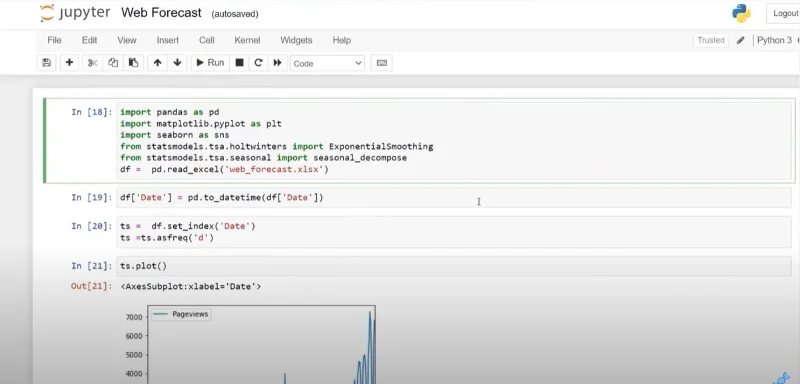The image size is (800, 384).
Task: Click the Pageviews plot legend
Action: tap(181, 315)
